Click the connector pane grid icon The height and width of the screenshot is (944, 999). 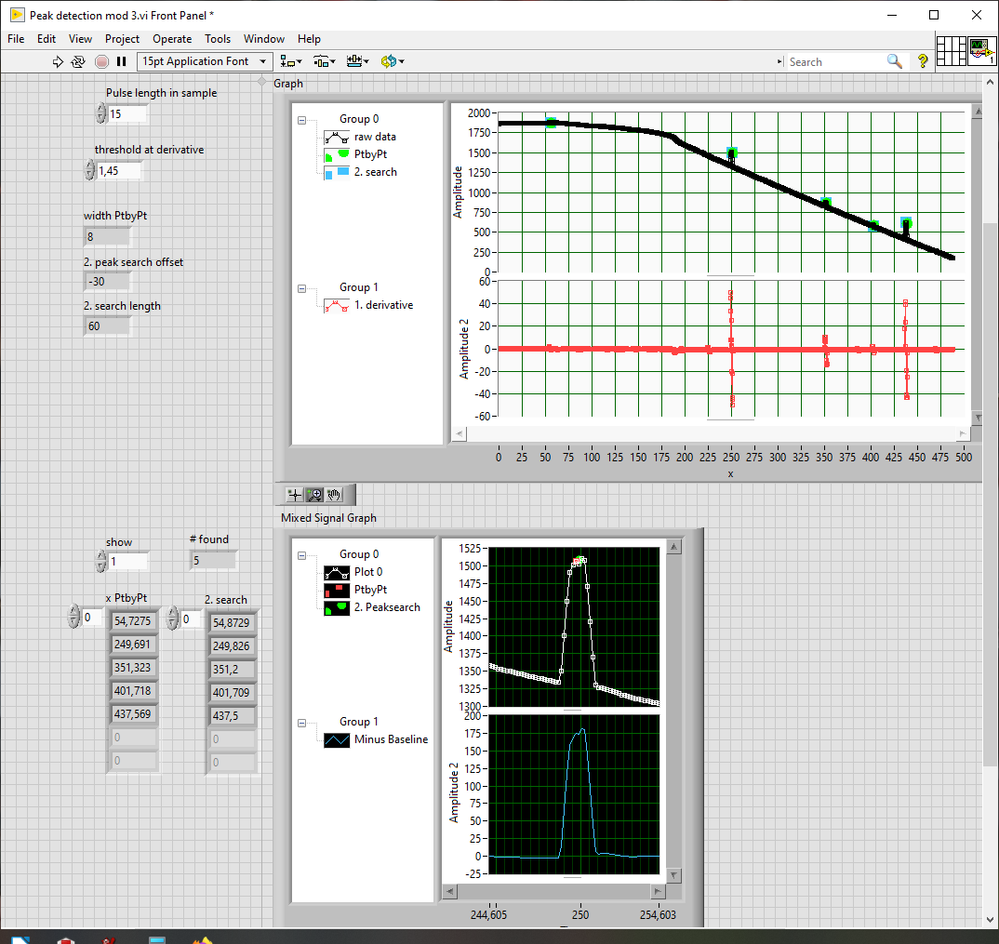click(x=951, y=50)
